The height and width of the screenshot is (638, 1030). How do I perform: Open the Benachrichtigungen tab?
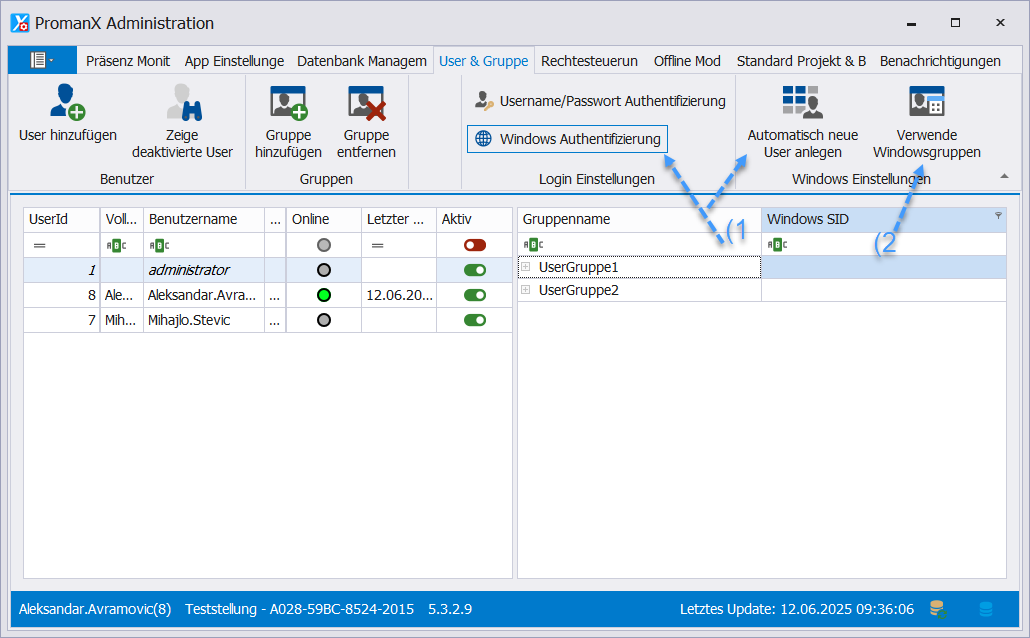pyautogui.click(x=940, y=61)
